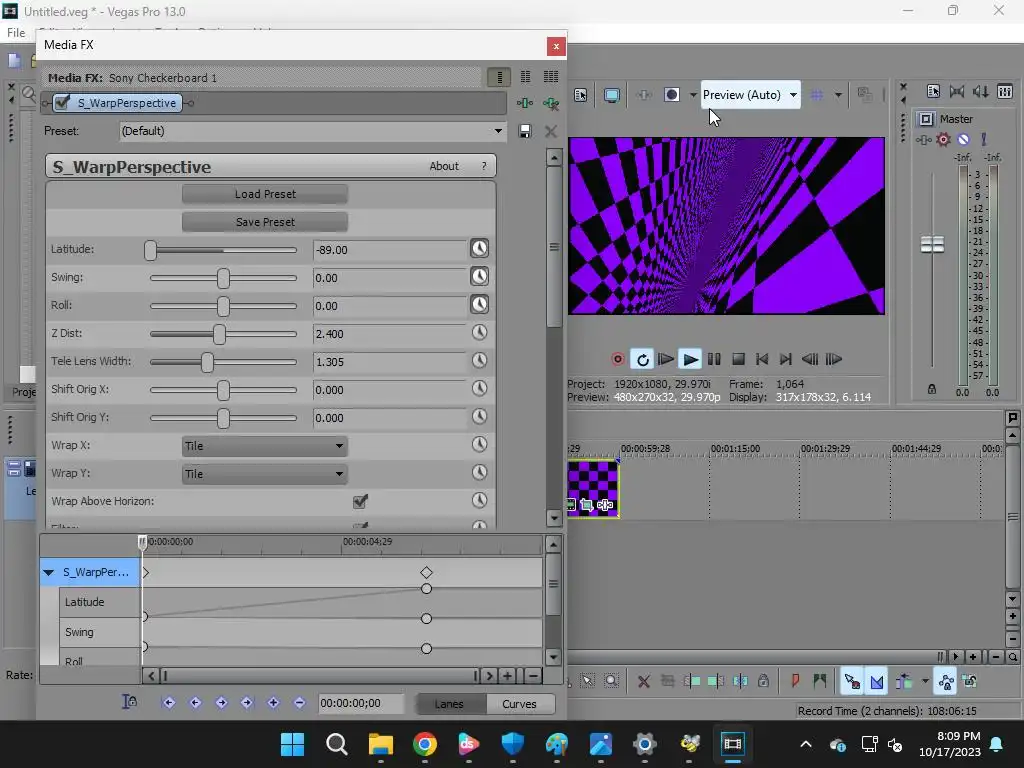The height and width of the screenshot is (768, 1024).
Task: Click the Master bus FX gear icon
Action: point(943,139)
